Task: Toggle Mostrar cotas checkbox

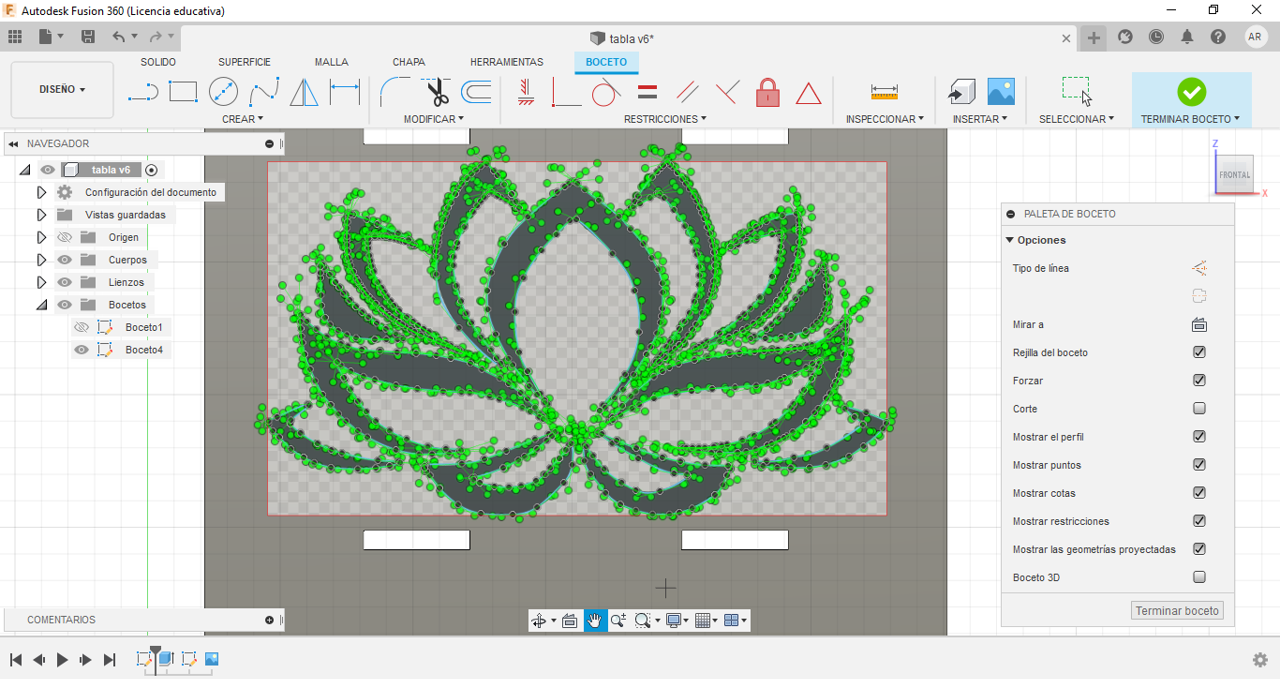Action: (x=1199, y=492)
